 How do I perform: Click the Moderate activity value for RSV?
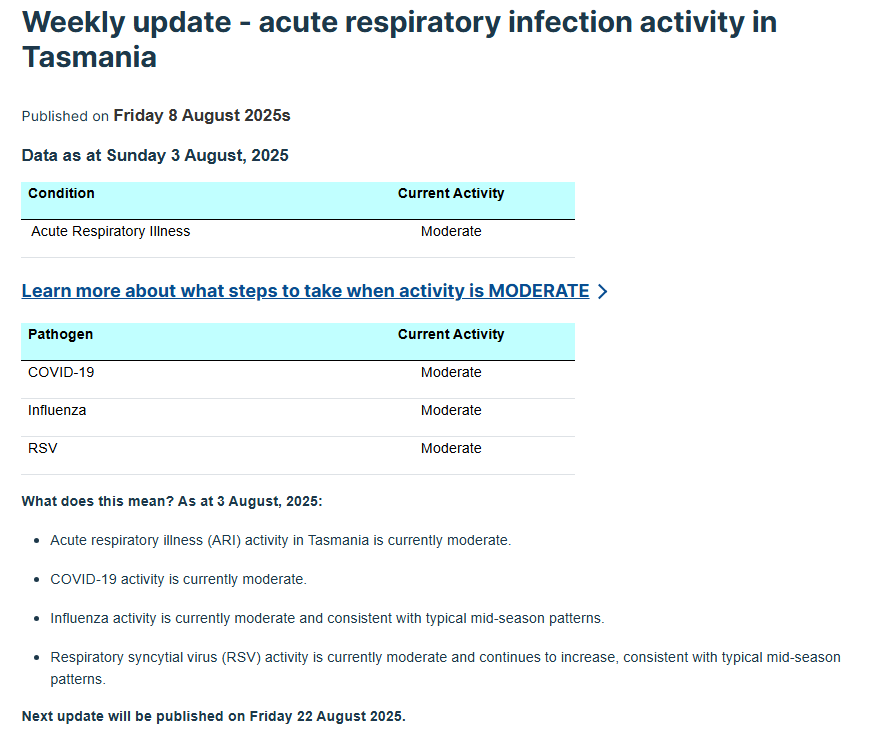click(451, 448)
